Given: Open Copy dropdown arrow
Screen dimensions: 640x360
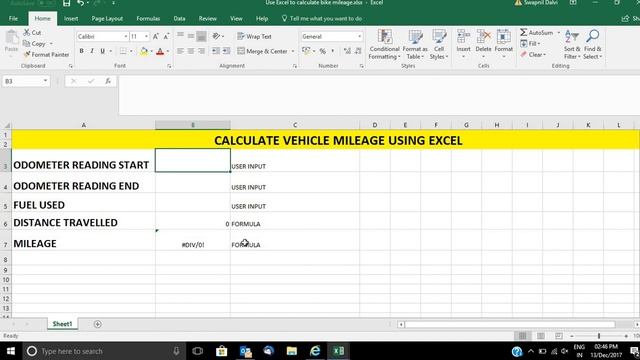Looking at the screenshot, I should click(x=51, y=43).
